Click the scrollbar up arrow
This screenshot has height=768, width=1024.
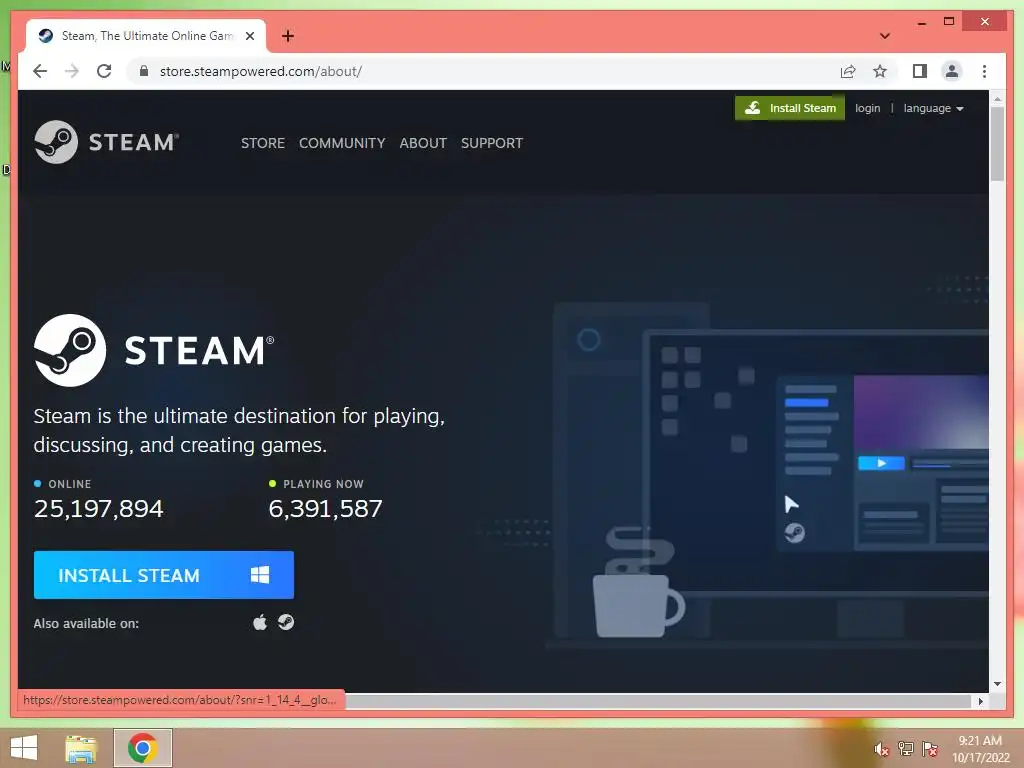[x=997, y=99]
